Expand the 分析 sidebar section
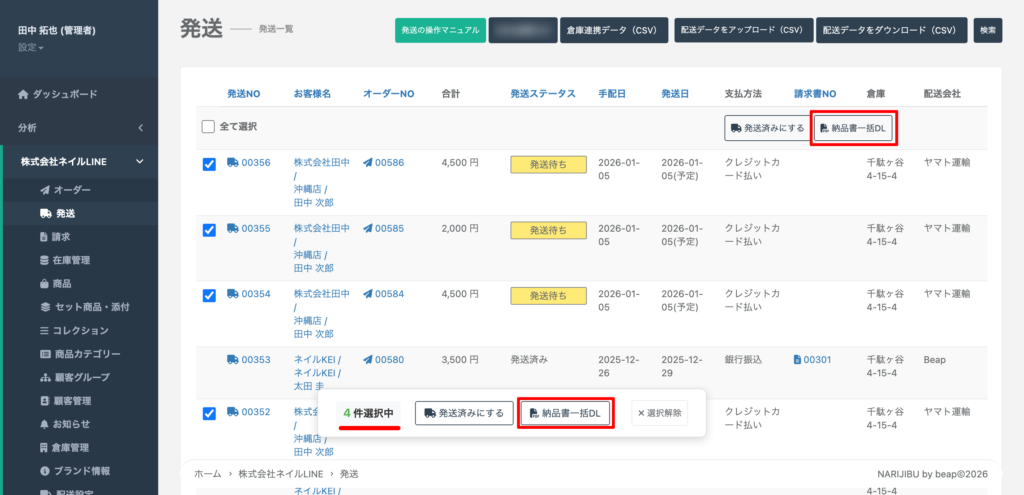This screenshot has width=1024, height=495. 140,128
